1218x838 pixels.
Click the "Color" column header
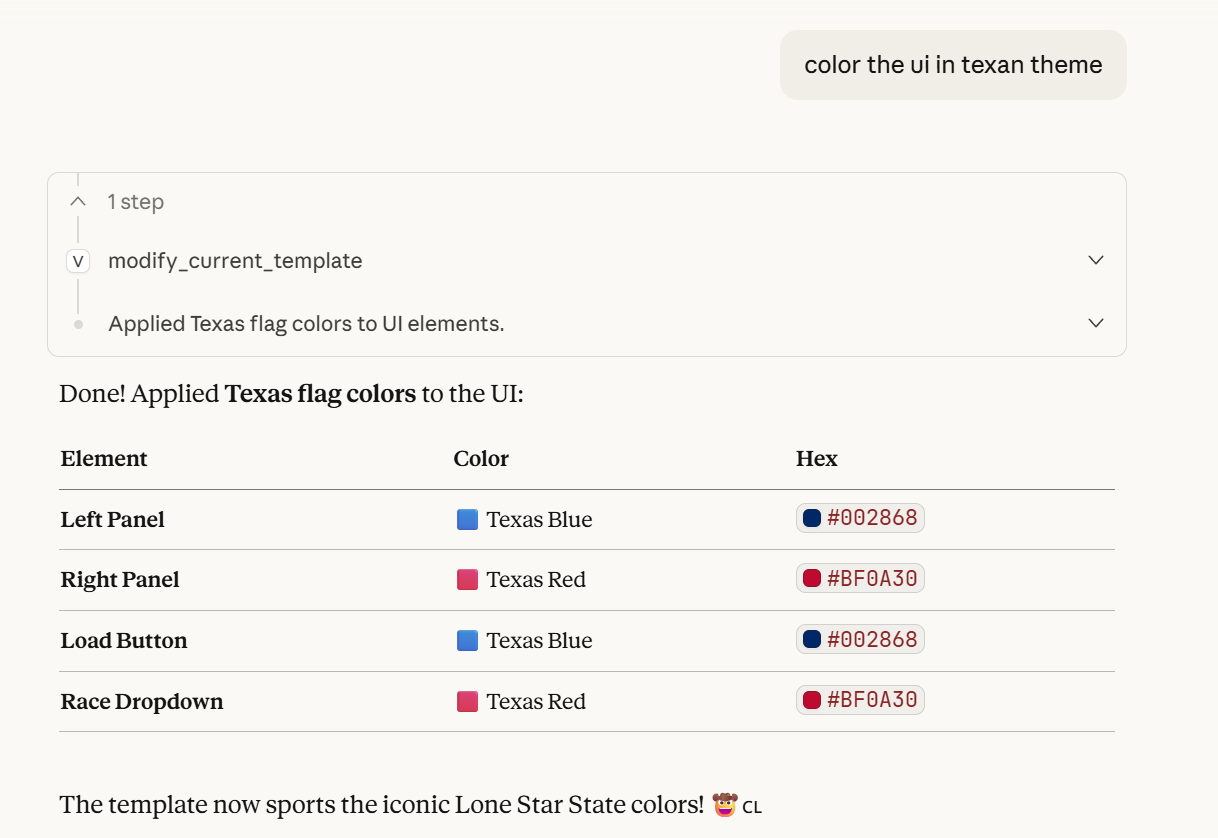pyautogui.click(x=481, y=459)
